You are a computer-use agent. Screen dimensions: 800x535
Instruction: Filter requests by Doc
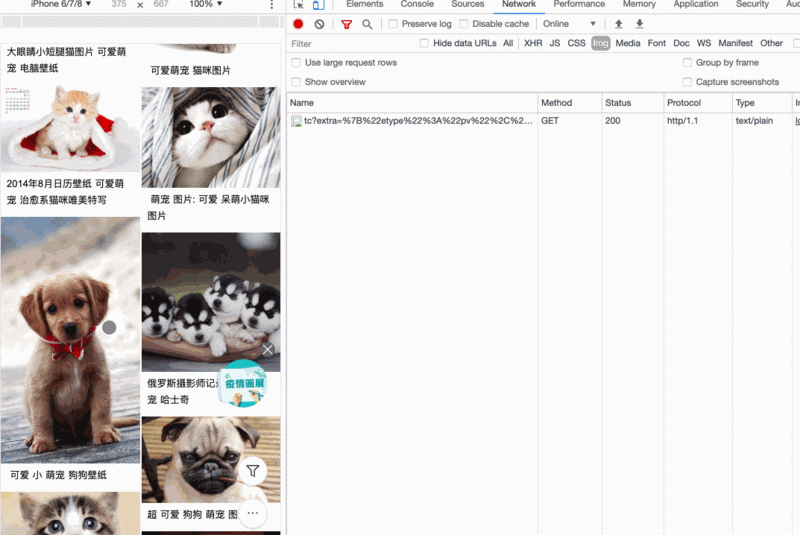[x=681, y=43]
